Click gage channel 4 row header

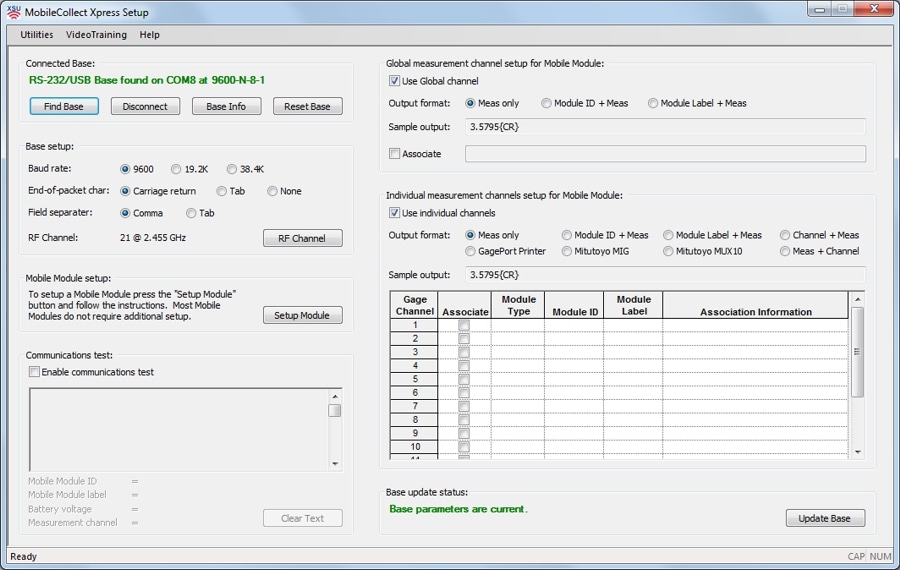414,366
